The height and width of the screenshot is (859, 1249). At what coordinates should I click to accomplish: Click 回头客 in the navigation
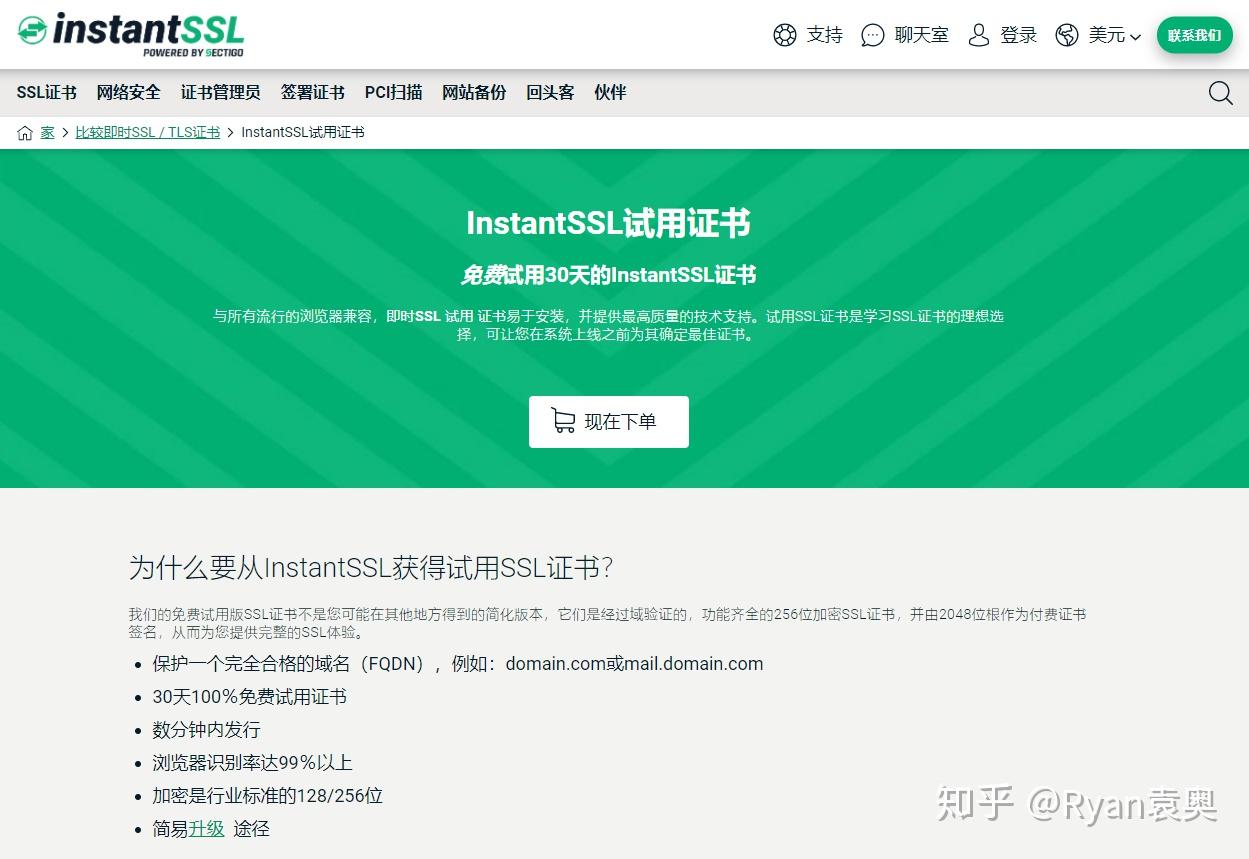pyautogui.click(x=550, y=92)
